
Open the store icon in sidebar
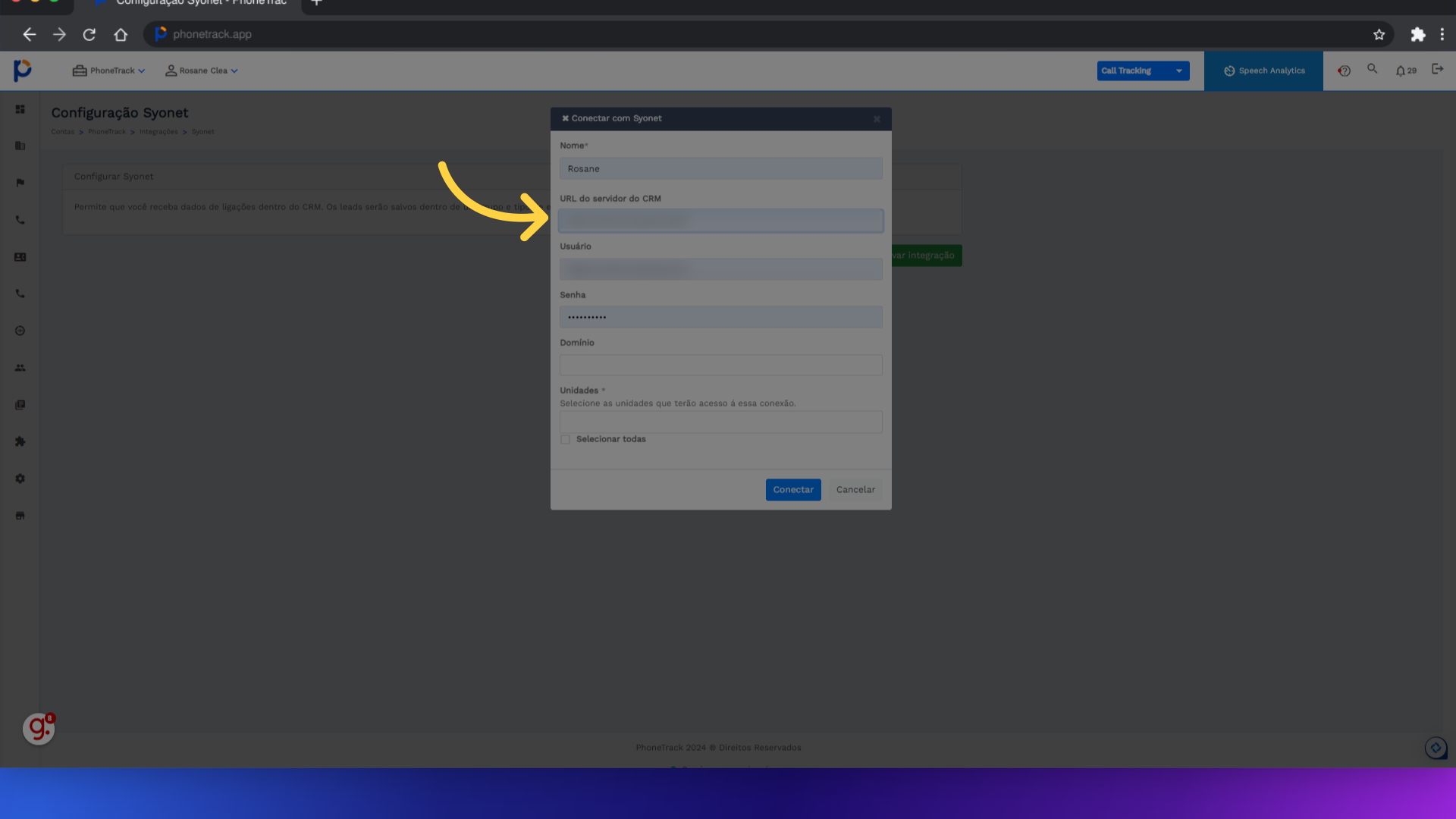pos(20,516)
